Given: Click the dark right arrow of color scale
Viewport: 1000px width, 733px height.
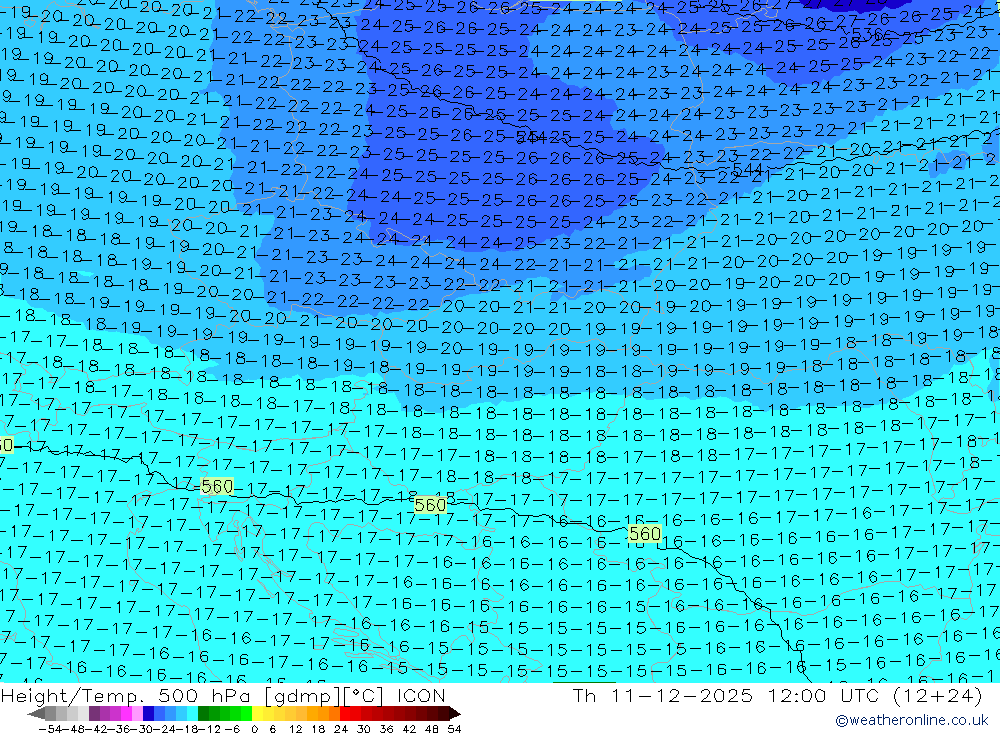Looking at the screenshot, I should point(455,714).
